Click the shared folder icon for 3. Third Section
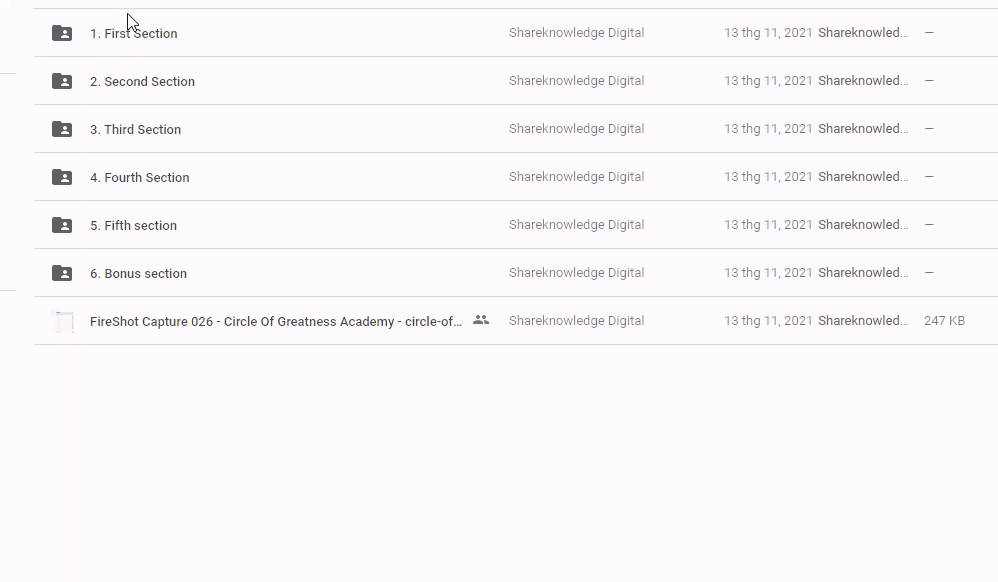This screenshot has width=998, height=582. click(62, 129)
